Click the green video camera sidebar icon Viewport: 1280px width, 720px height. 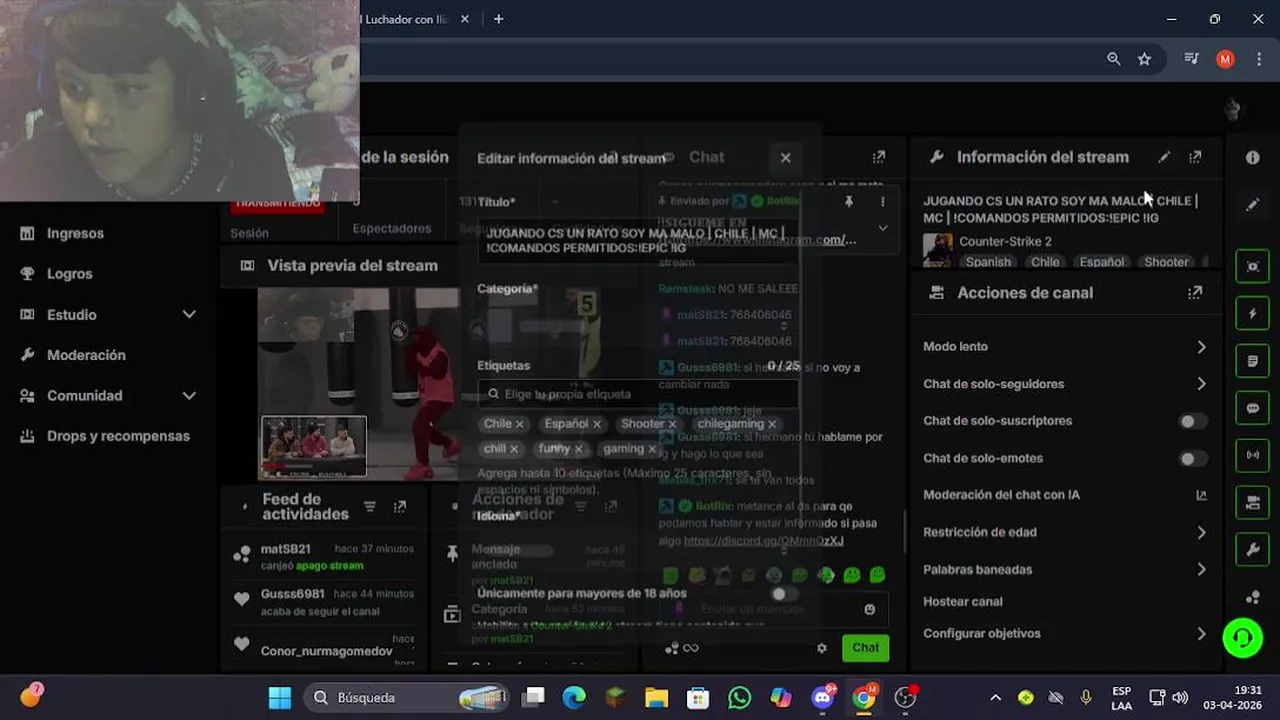tap(1253, 502)
